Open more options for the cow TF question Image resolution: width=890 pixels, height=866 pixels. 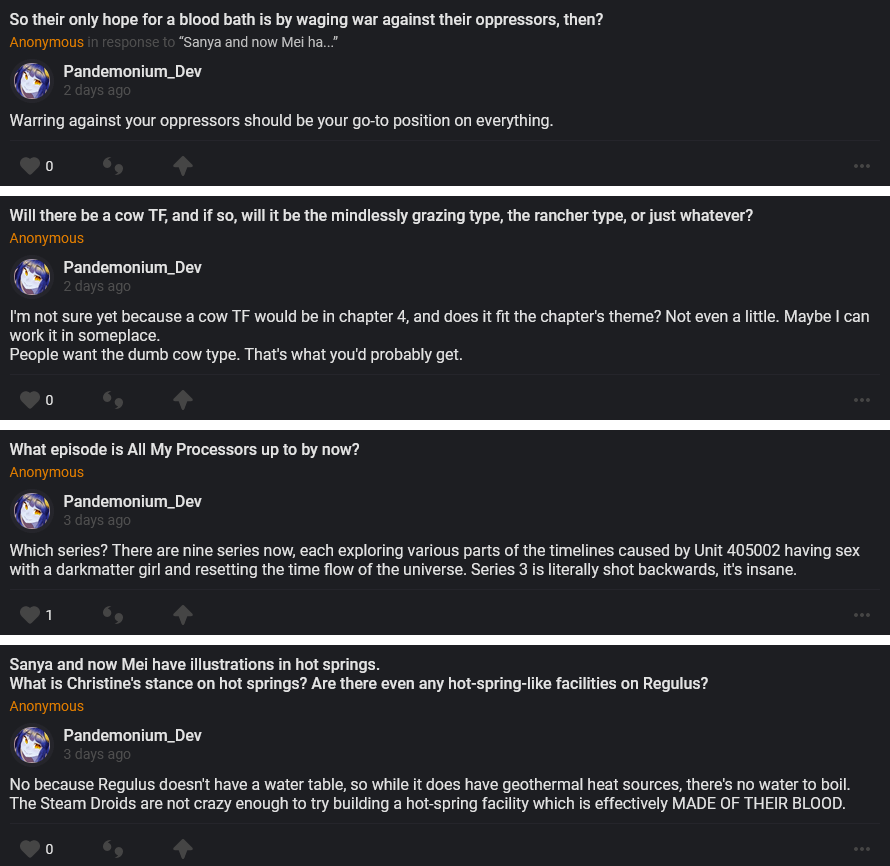click(862, 400)
